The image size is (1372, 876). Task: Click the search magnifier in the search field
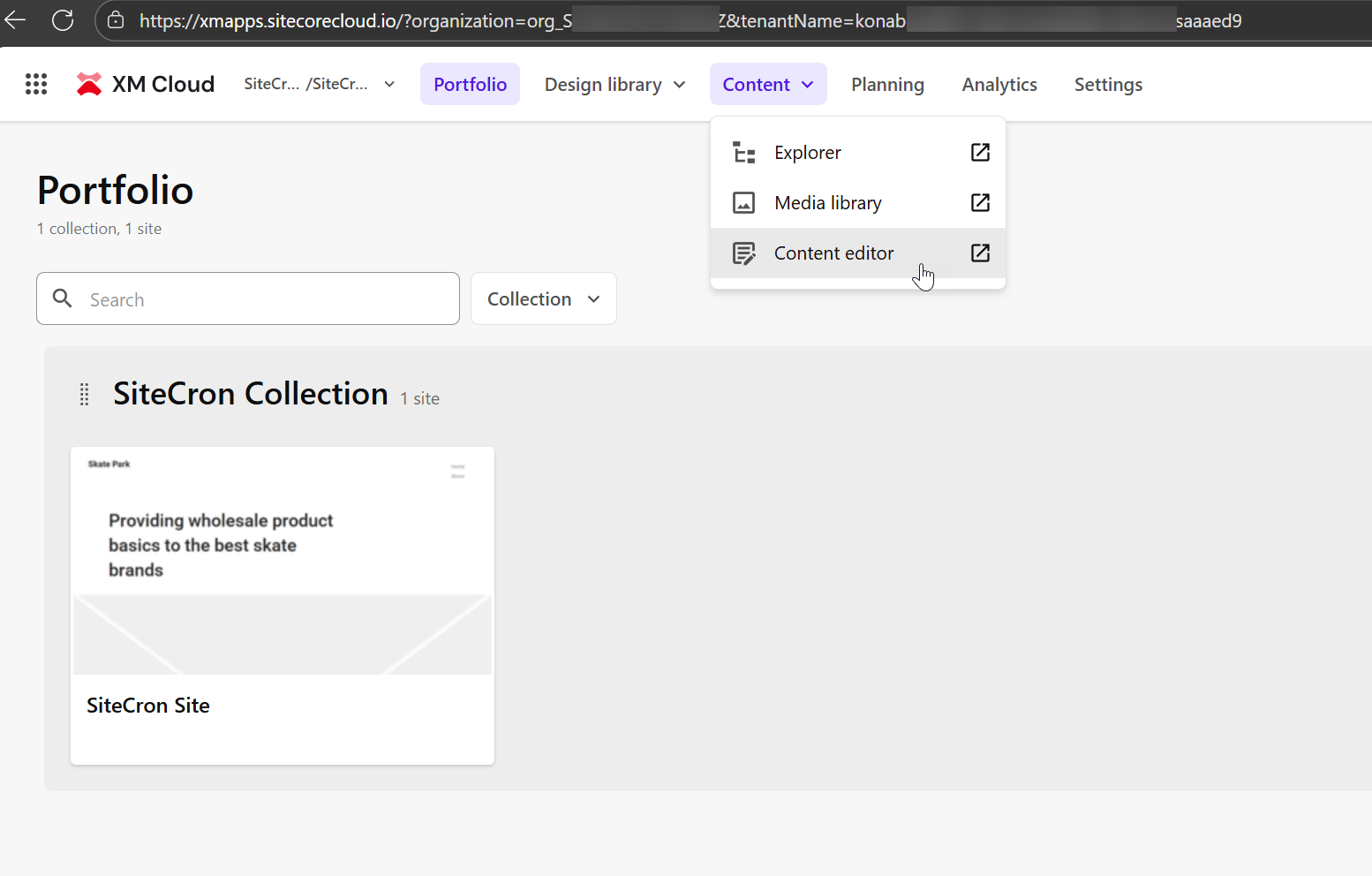coord(62,298)
